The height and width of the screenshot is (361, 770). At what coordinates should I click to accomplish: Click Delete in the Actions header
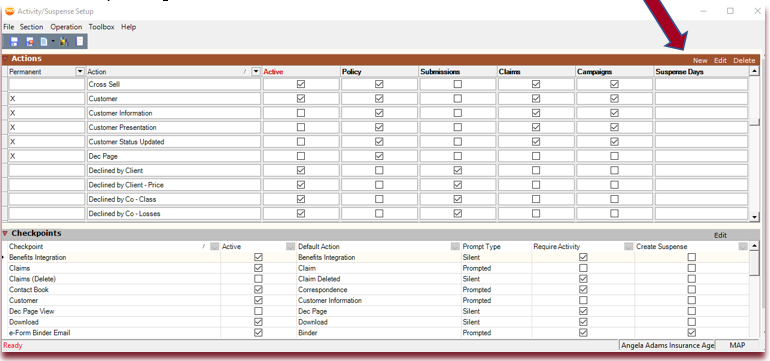click(744, 60)
